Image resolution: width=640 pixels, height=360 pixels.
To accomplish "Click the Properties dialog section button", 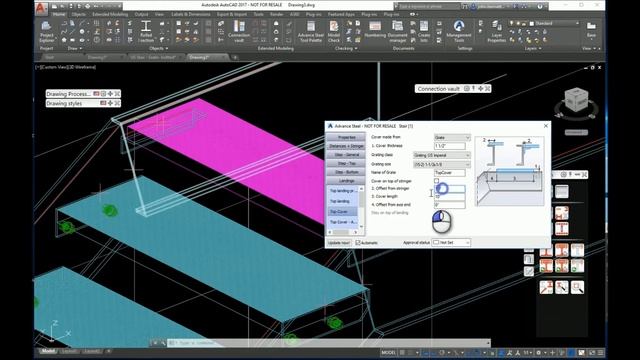I will point(347,138).
